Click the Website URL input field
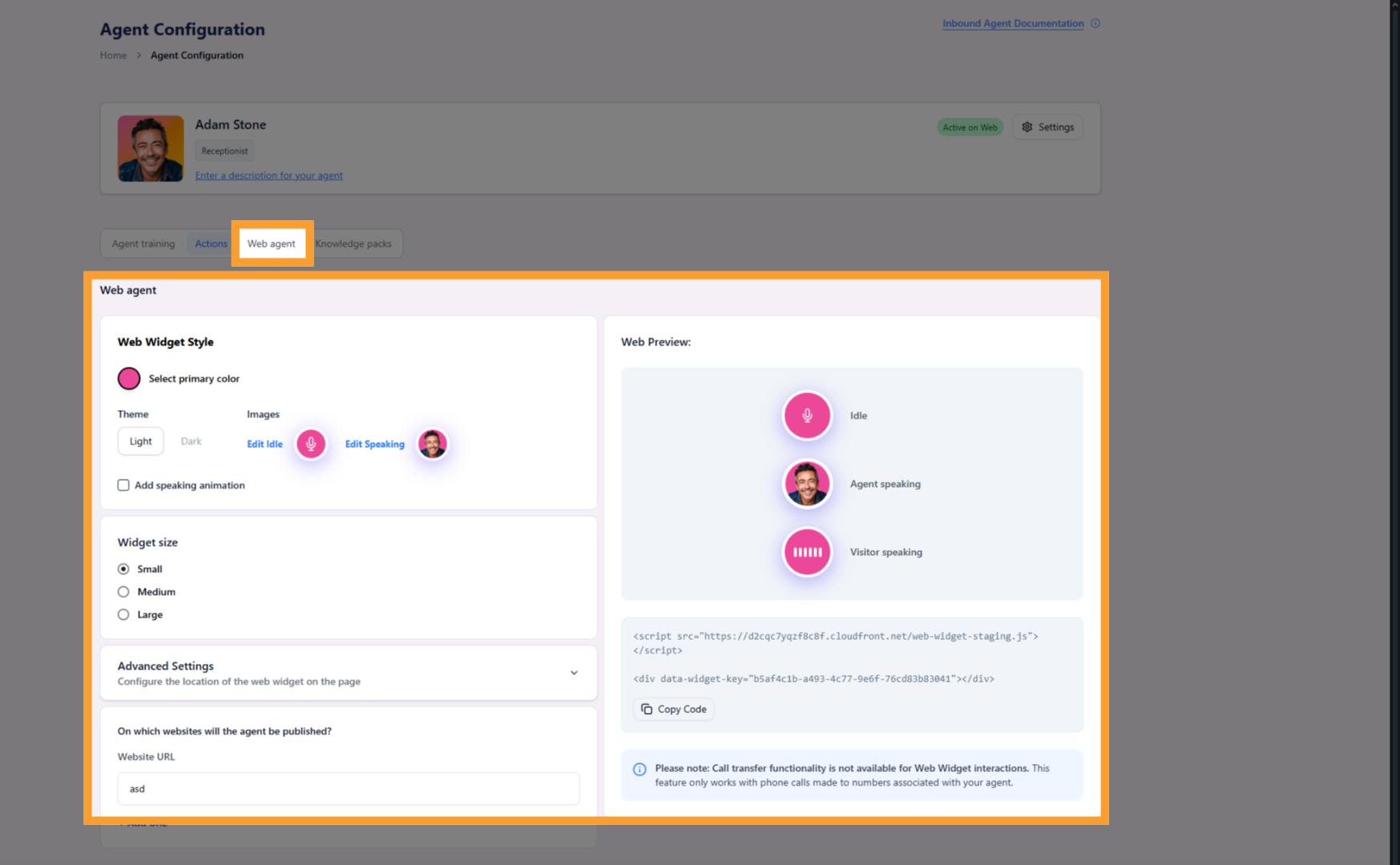This screenshot has height=865, width=1400. tap(349, 789)
